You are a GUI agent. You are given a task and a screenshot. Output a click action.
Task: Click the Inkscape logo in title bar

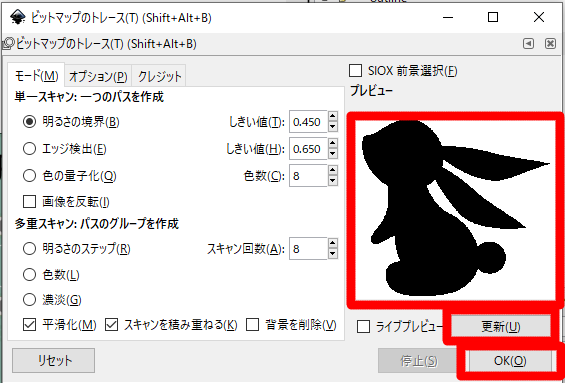click(x=18, y=17)
